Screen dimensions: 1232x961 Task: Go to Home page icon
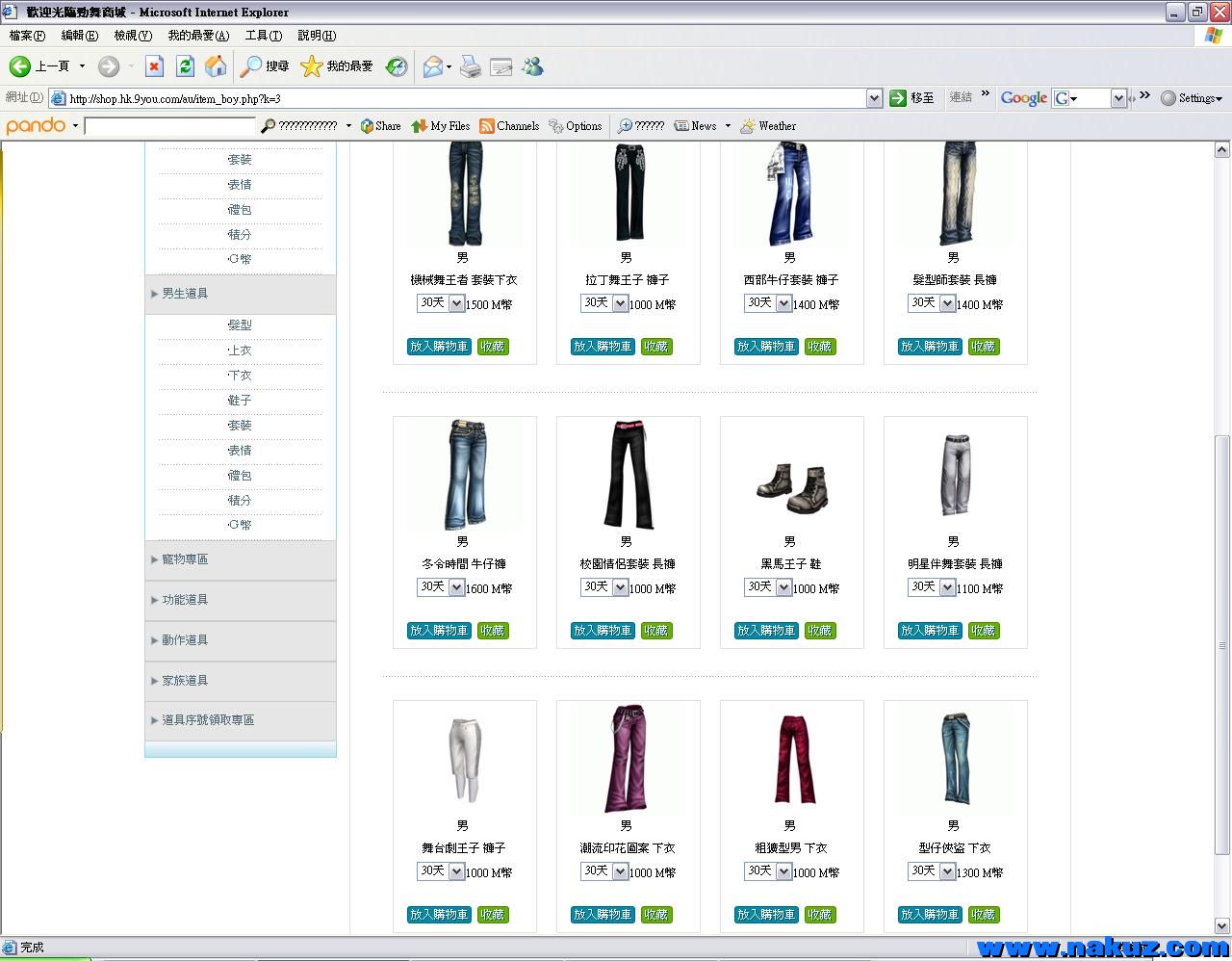tap(217, 66)
